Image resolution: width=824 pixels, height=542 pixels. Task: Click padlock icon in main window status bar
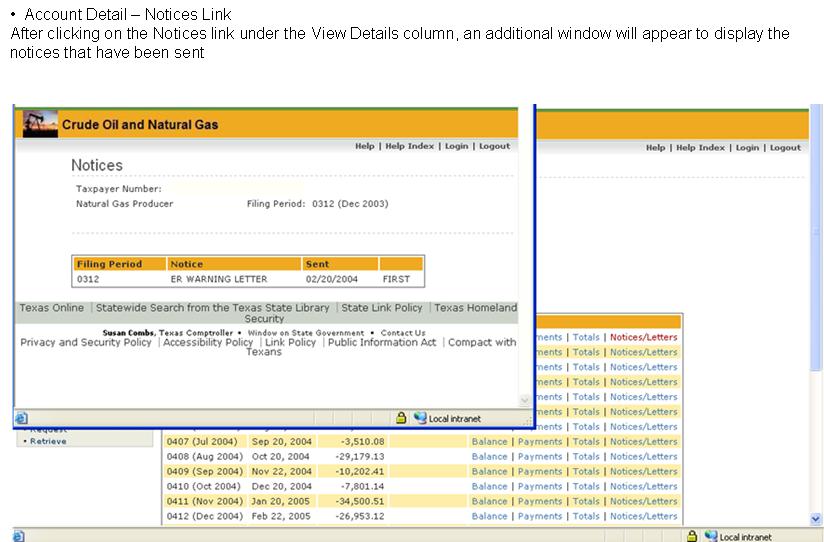692,536
